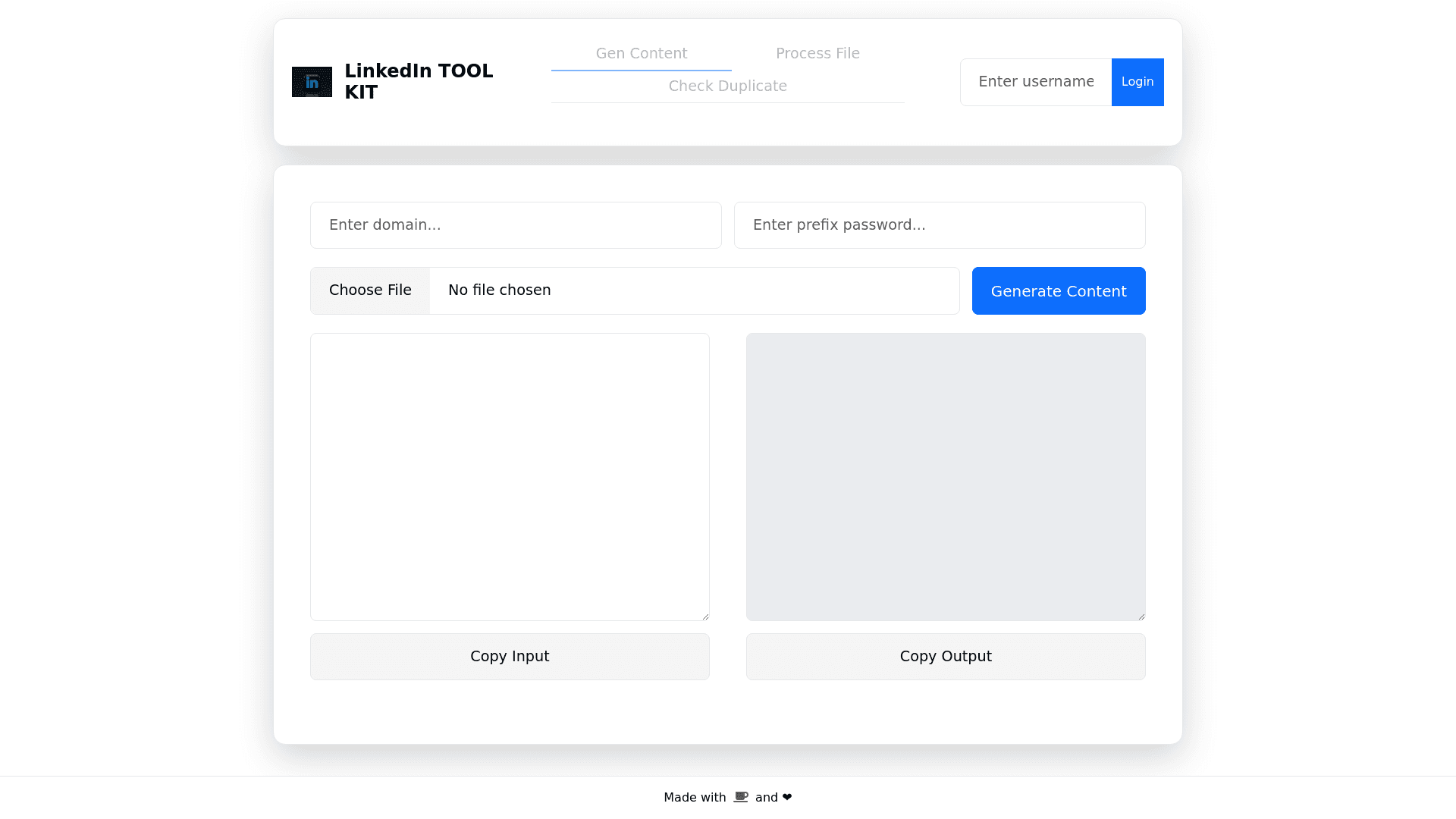Click the Generate Content button
The height and width of the screenshot is (819, 1456).
1058,291
